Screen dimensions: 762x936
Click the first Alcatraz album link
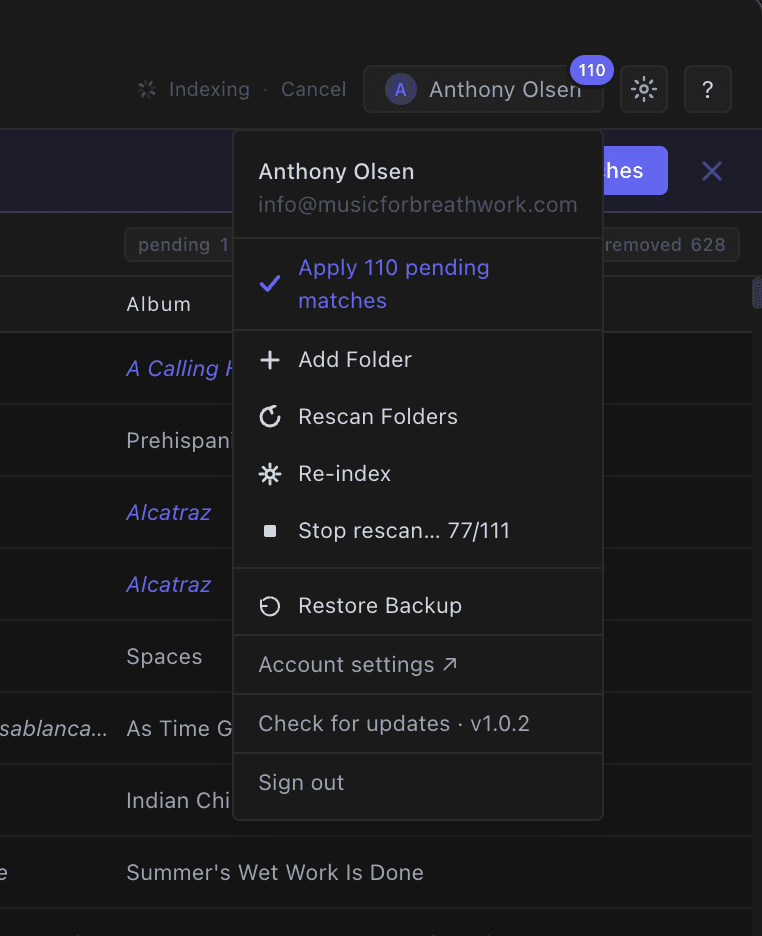pos(168,513)
